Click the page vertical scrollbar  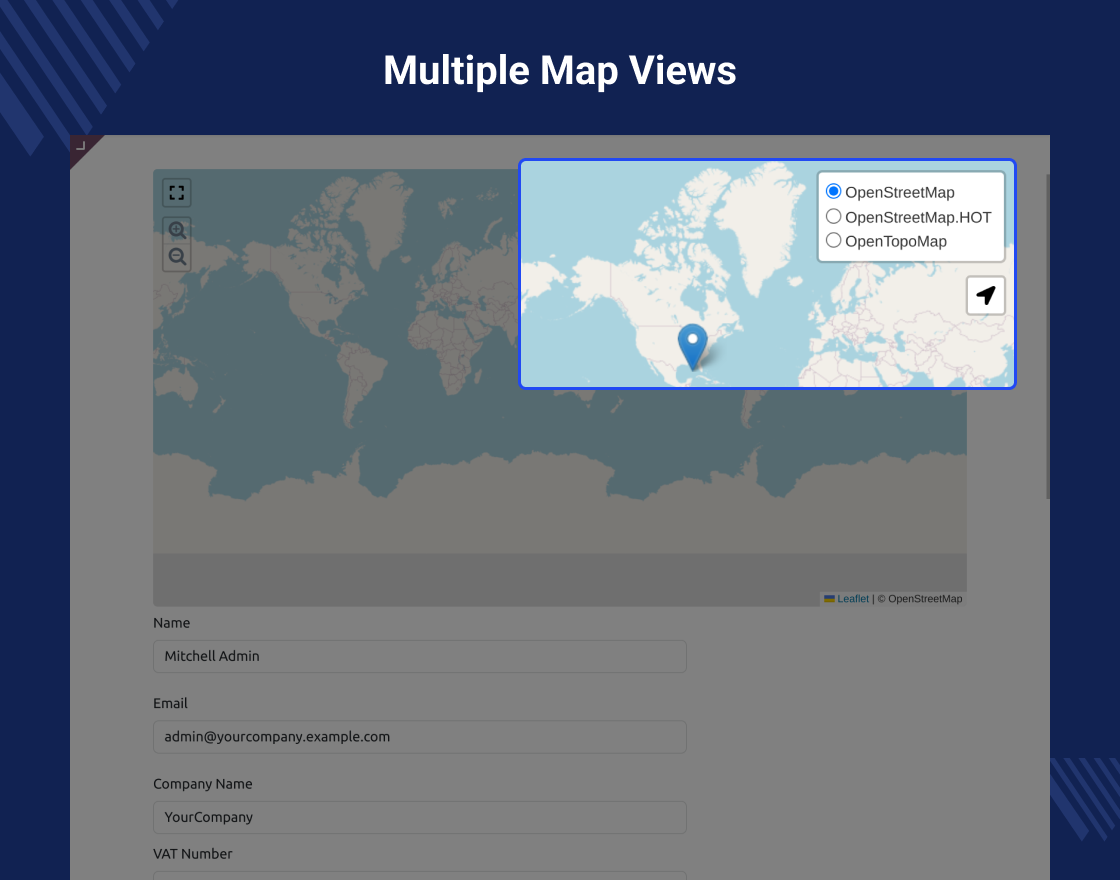click(x=1048, y=336)
